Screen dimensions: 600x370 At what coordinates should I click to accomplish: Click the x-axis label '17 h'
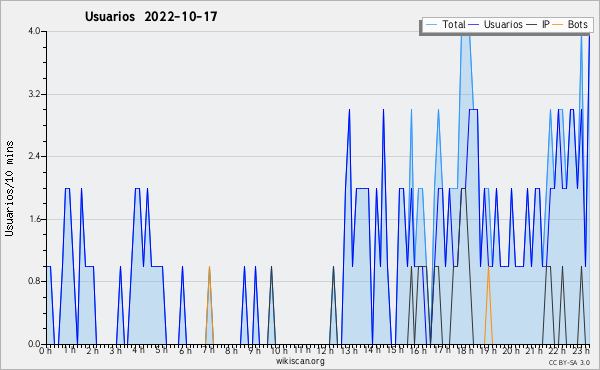point(442,350)
